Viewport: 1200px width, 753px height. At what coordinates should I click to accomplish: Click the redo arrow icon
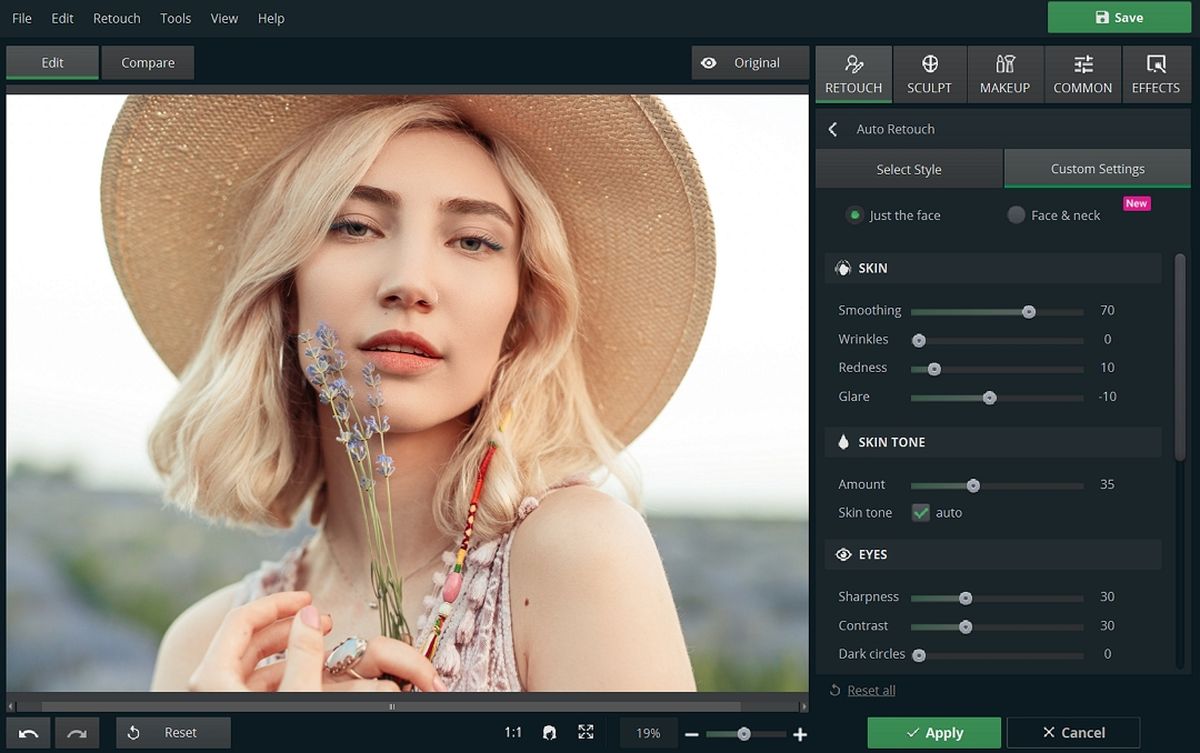click(x=77, y=733)
